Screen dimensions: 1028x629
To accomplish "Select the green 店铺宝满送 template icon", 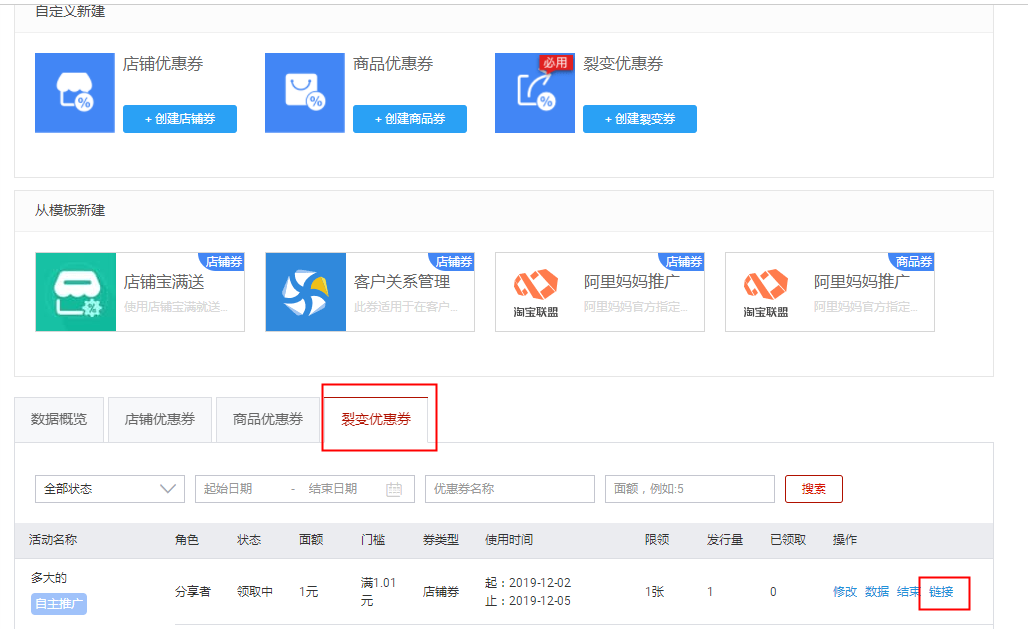I will click(76, 292).
